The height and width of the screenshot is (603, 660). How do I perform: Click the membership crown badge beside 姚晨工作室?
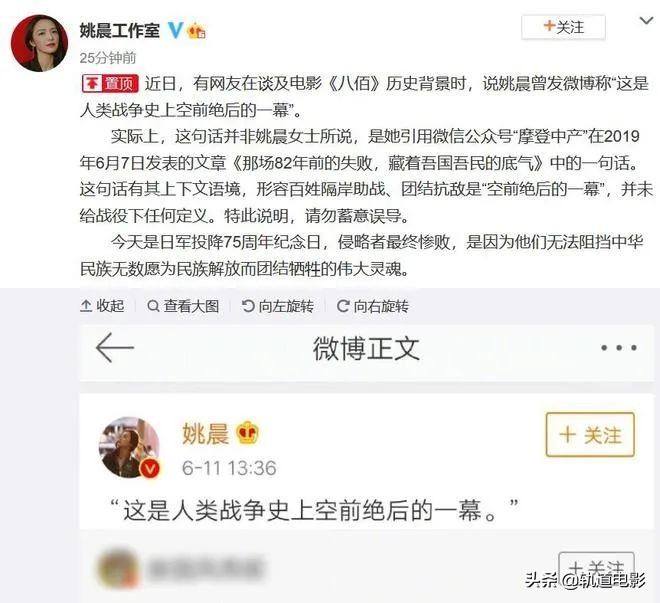(197, 31)
